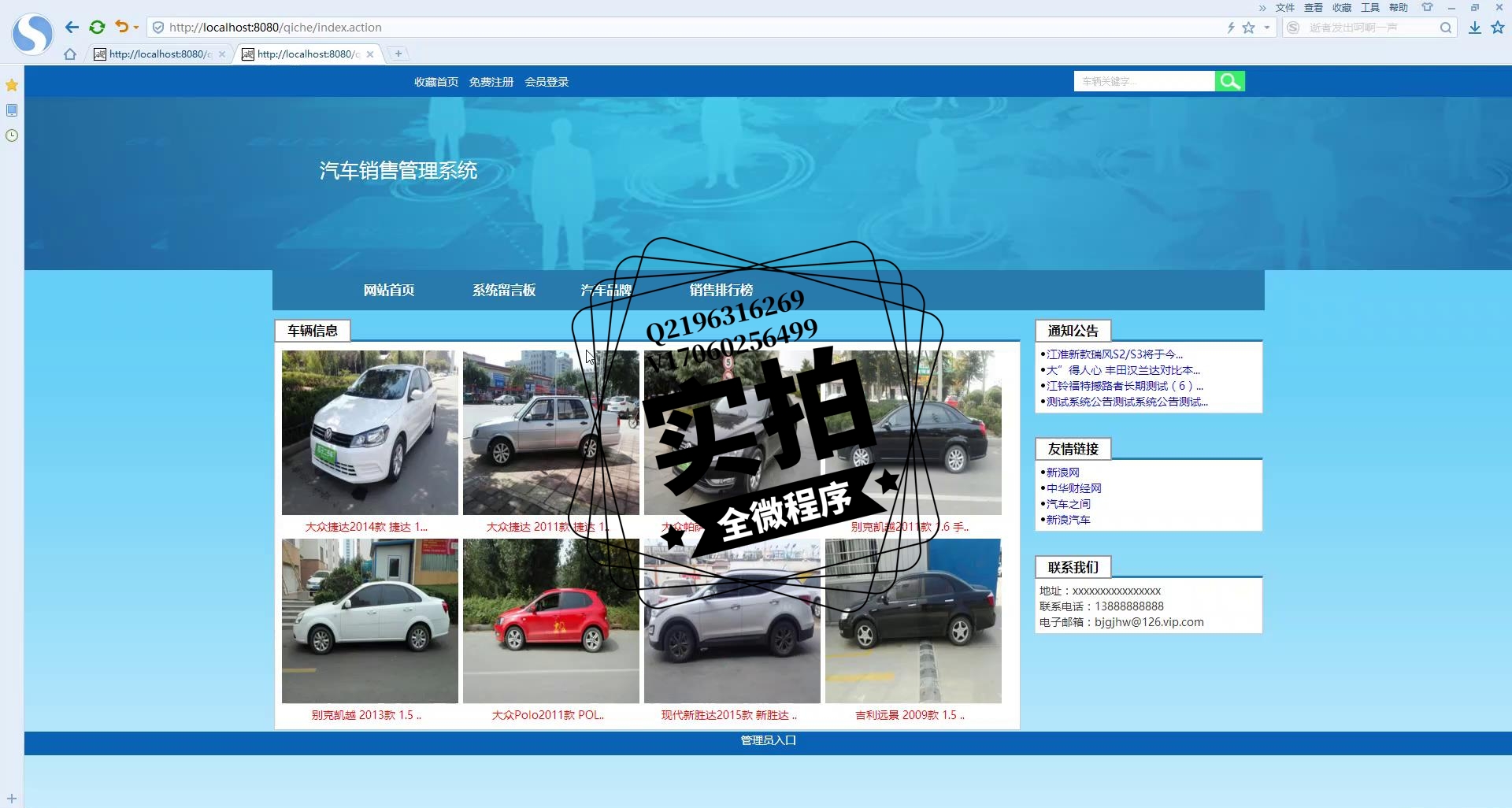Screen dimensions: 1512x808
Task: Switch to the first localhost tab
Action: 160,54
